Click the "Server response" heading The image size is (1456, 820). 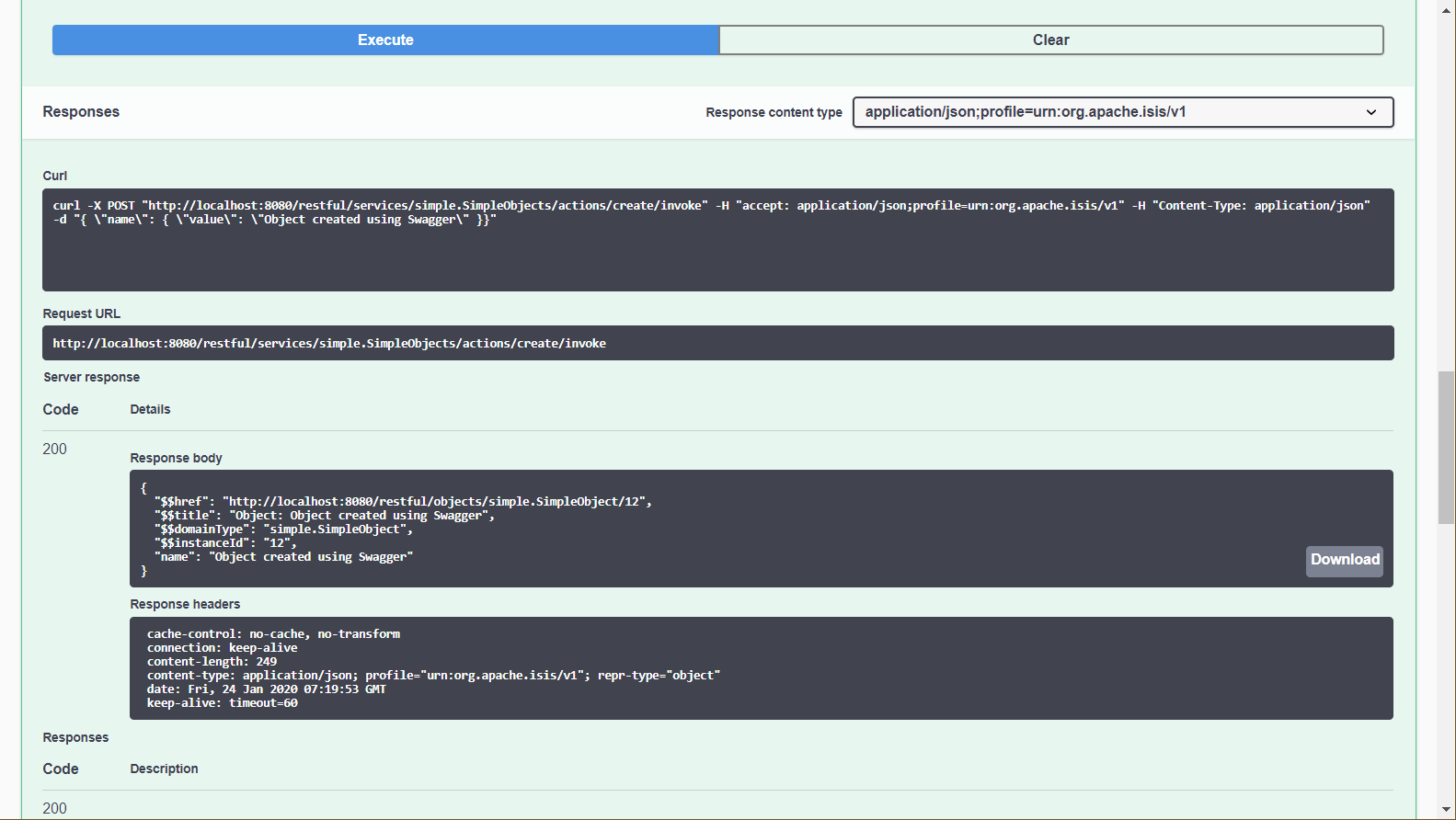(91, 377)
